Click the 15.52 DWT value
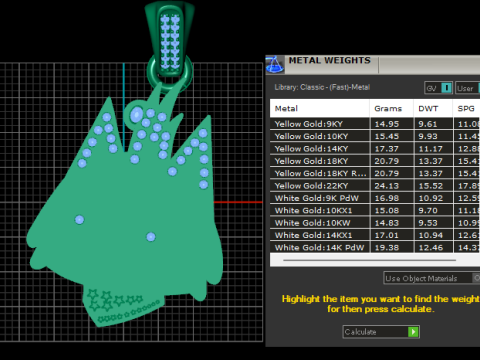The width and height of the screenshot is (480, 360). tap(430, 186)
